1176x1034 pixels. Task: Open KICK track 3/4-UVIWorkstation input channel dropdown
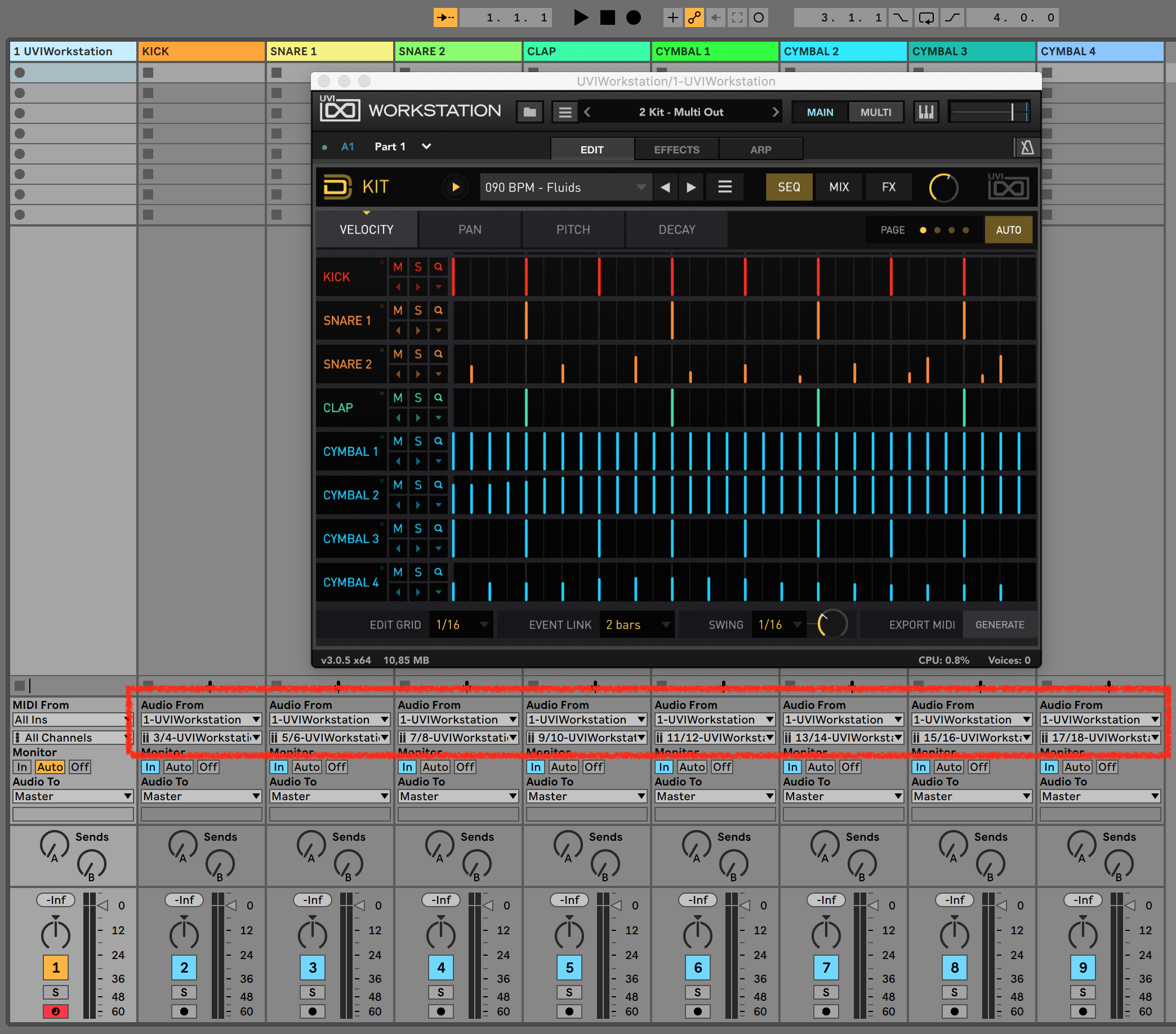point(202,738)
